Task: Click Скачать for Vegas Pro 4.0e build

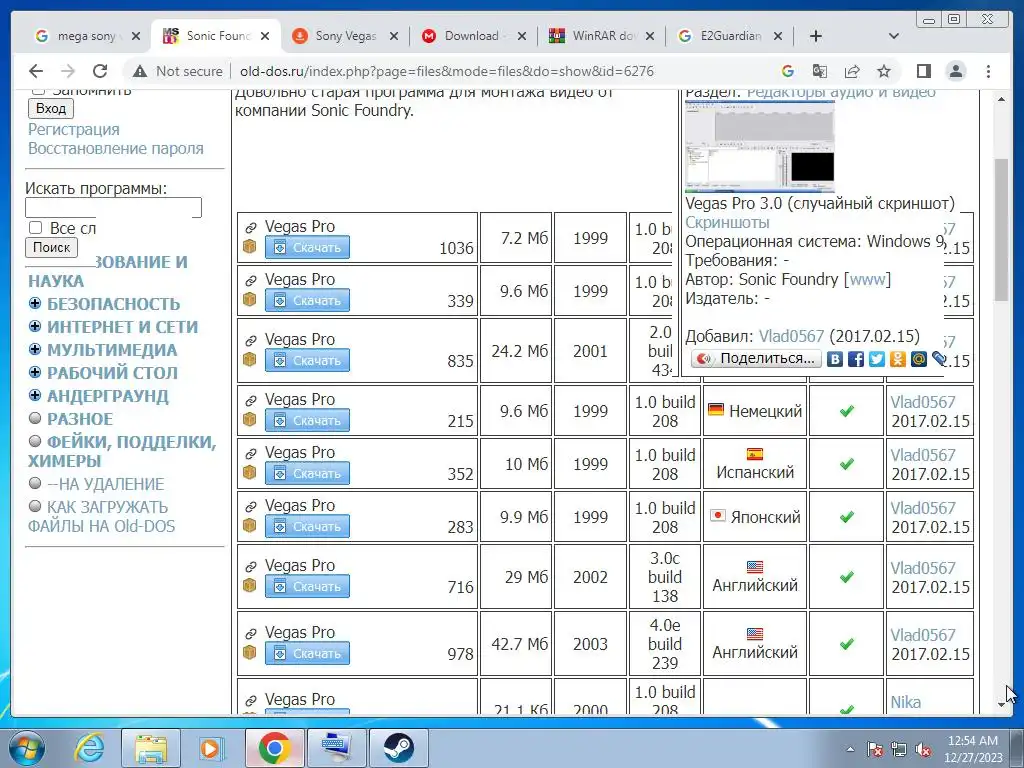Action: (x=308, y=654)
